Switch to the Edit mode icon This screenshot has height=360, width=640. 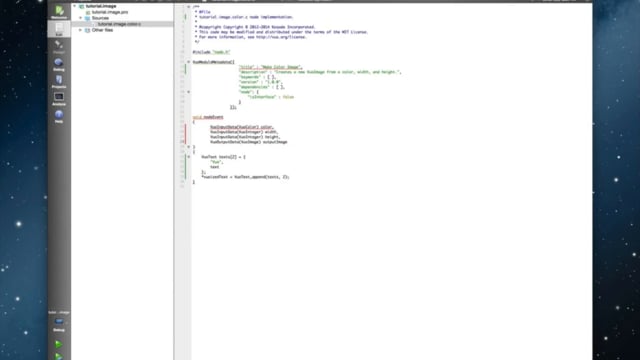click(59, 29)
